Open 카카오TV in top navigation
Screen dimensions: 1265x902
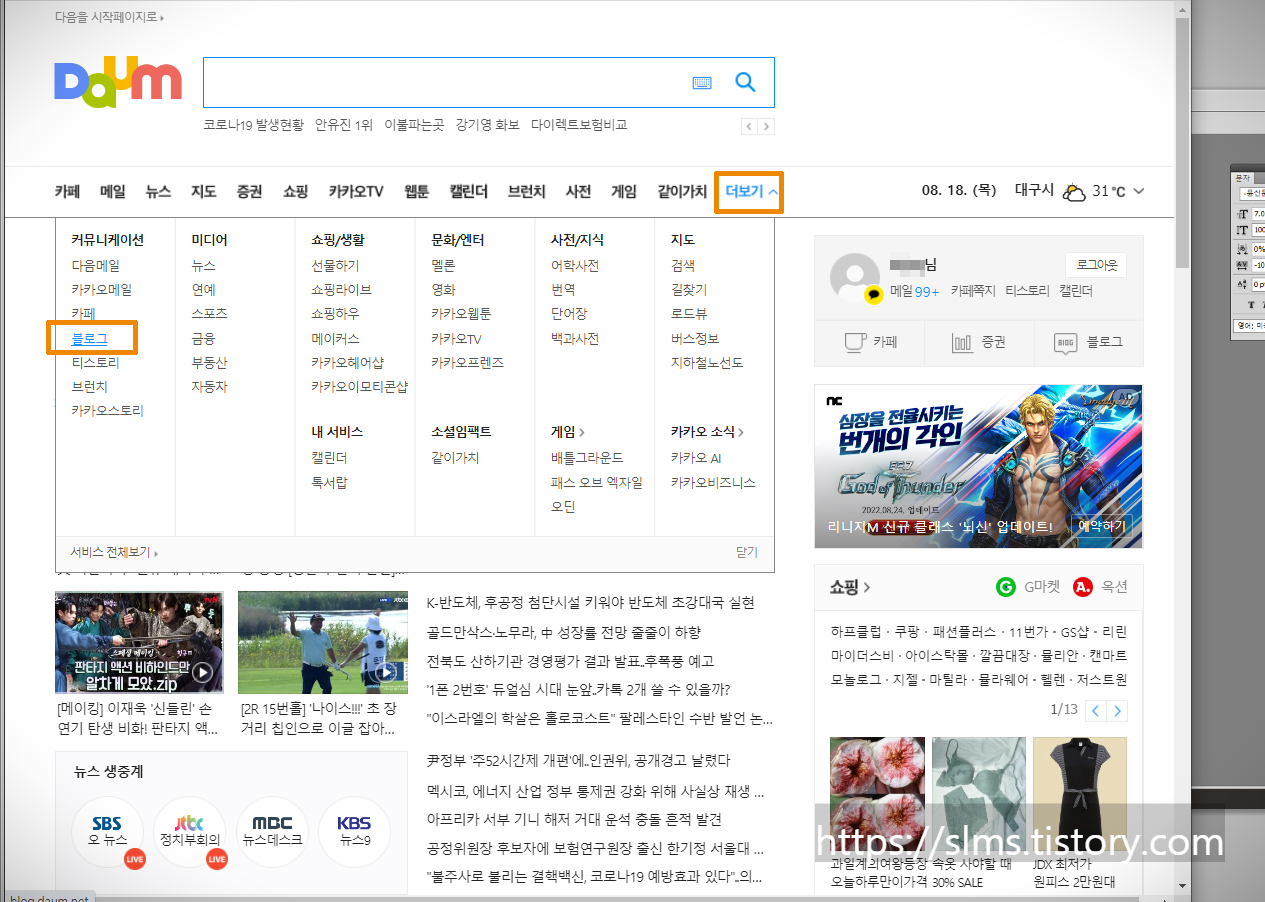click(x=356, y=192)
